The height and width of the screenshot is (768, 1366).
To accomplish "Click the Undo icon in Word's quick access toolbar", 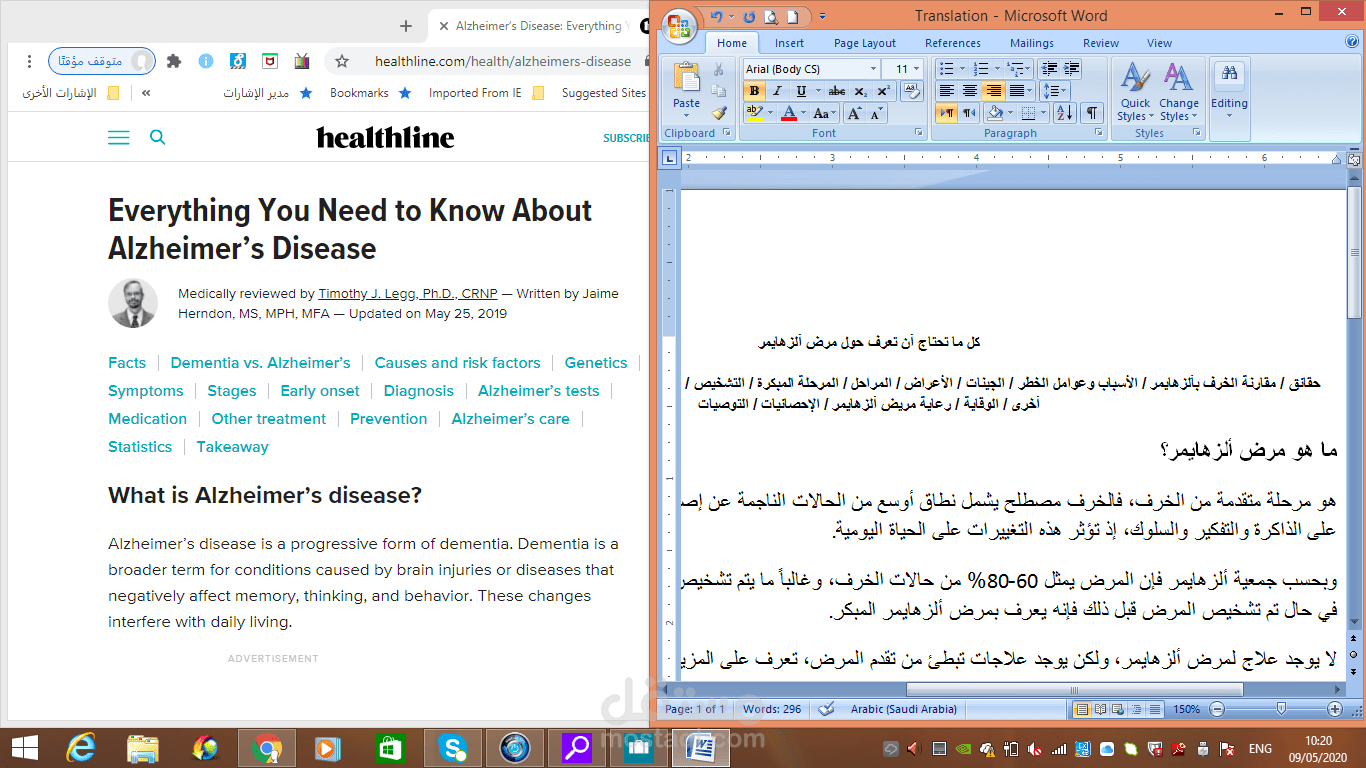I will click(x=716, y=16).
